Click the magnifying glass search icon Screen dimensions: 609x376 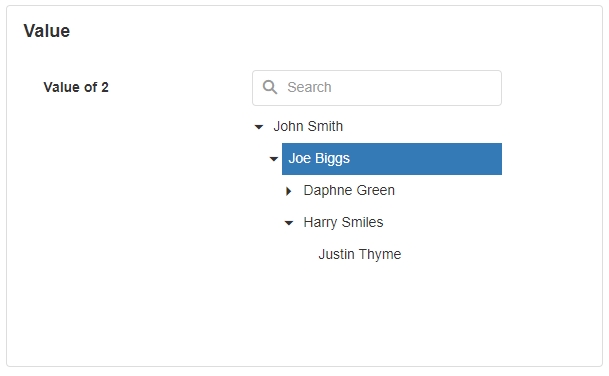[270, 87]
